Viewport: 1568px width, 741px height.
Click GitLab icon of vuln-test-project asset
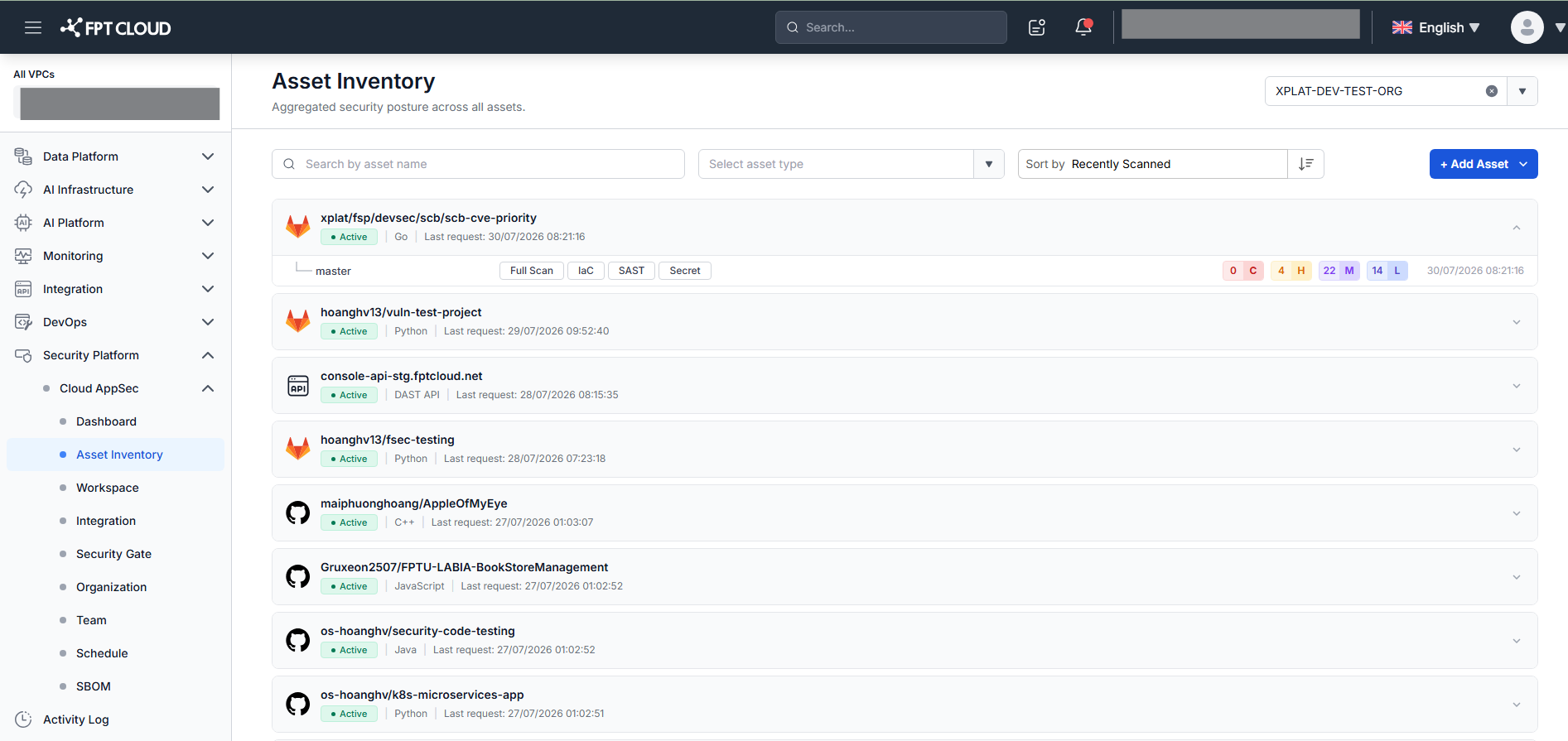click(x=298, y=320)
